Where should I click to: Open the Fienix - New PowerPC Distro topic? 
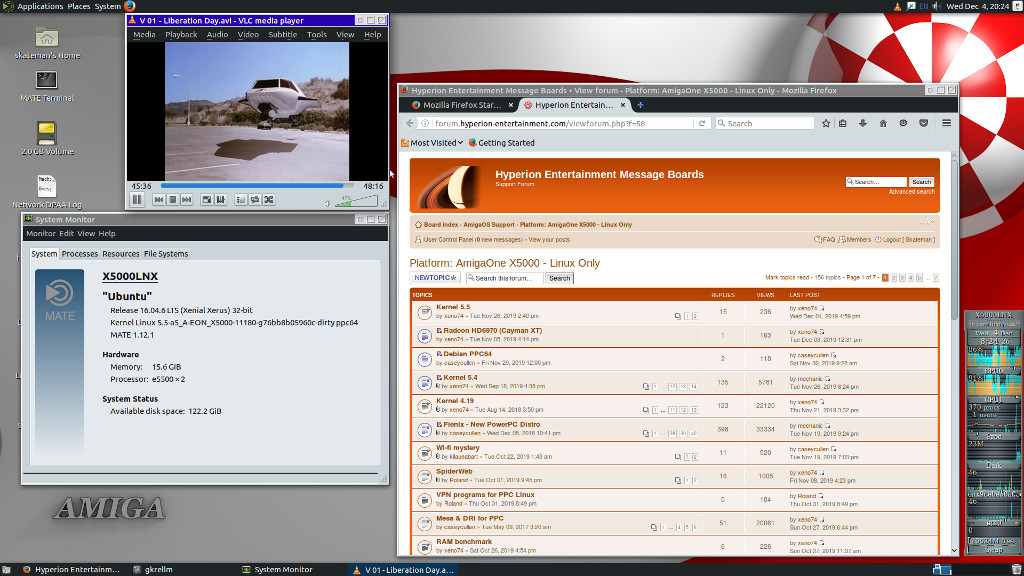click(492, 424)
